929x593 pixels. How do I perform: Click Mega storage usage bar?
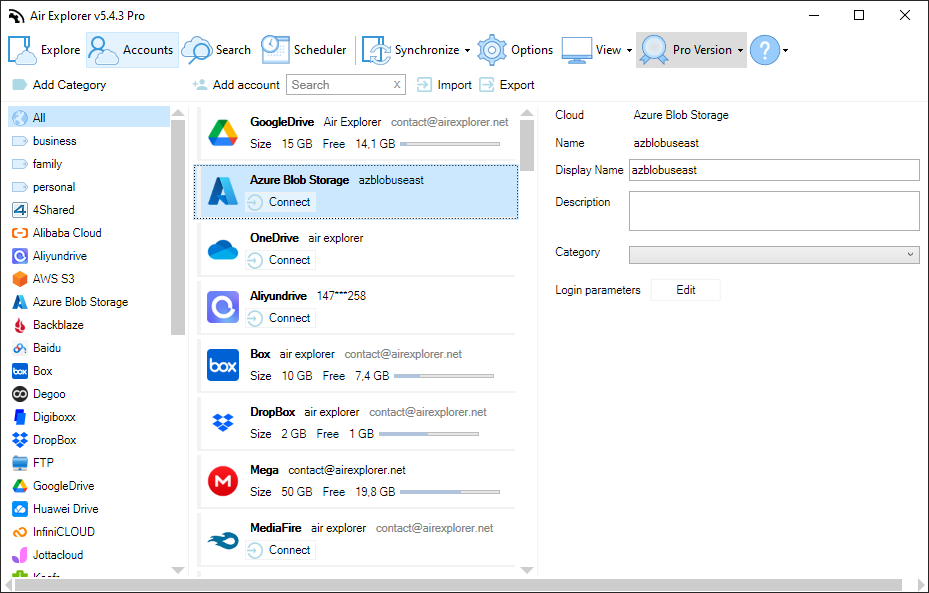click(450, 492)
